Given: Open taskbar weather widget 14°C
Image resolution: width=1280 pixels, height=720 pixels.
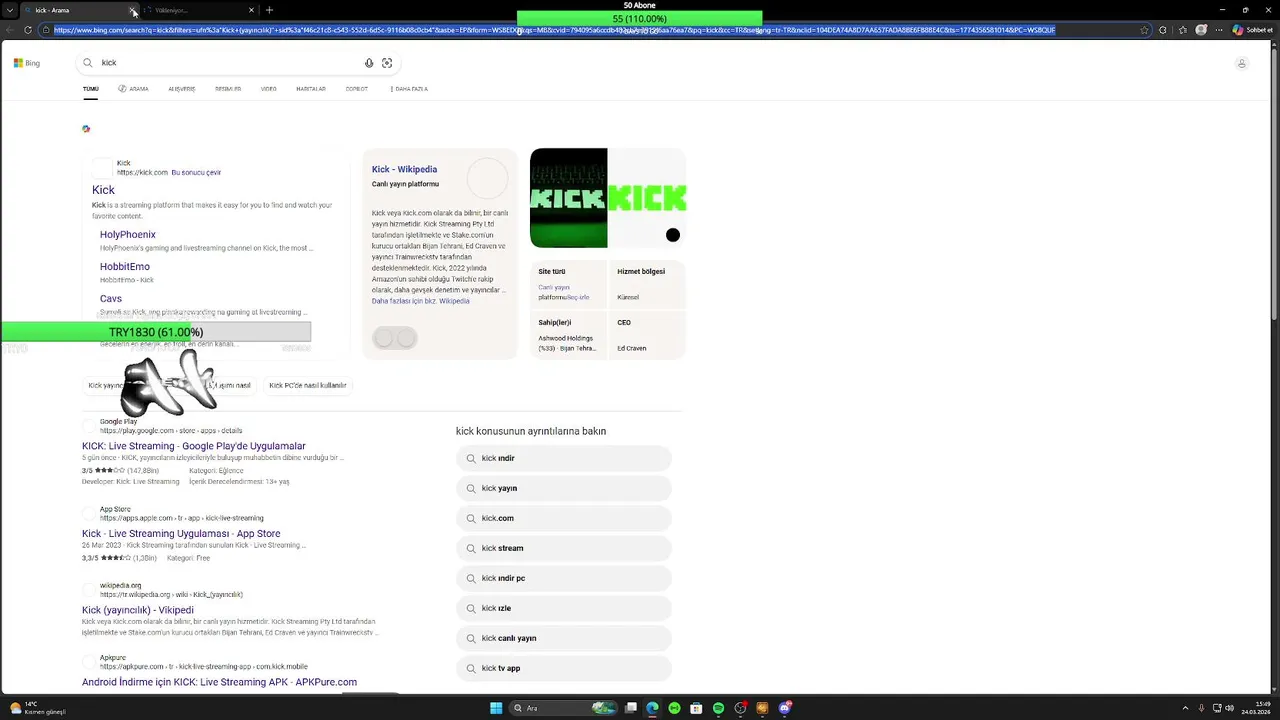Looking at the screenshot, I should (x=38, y=708).
